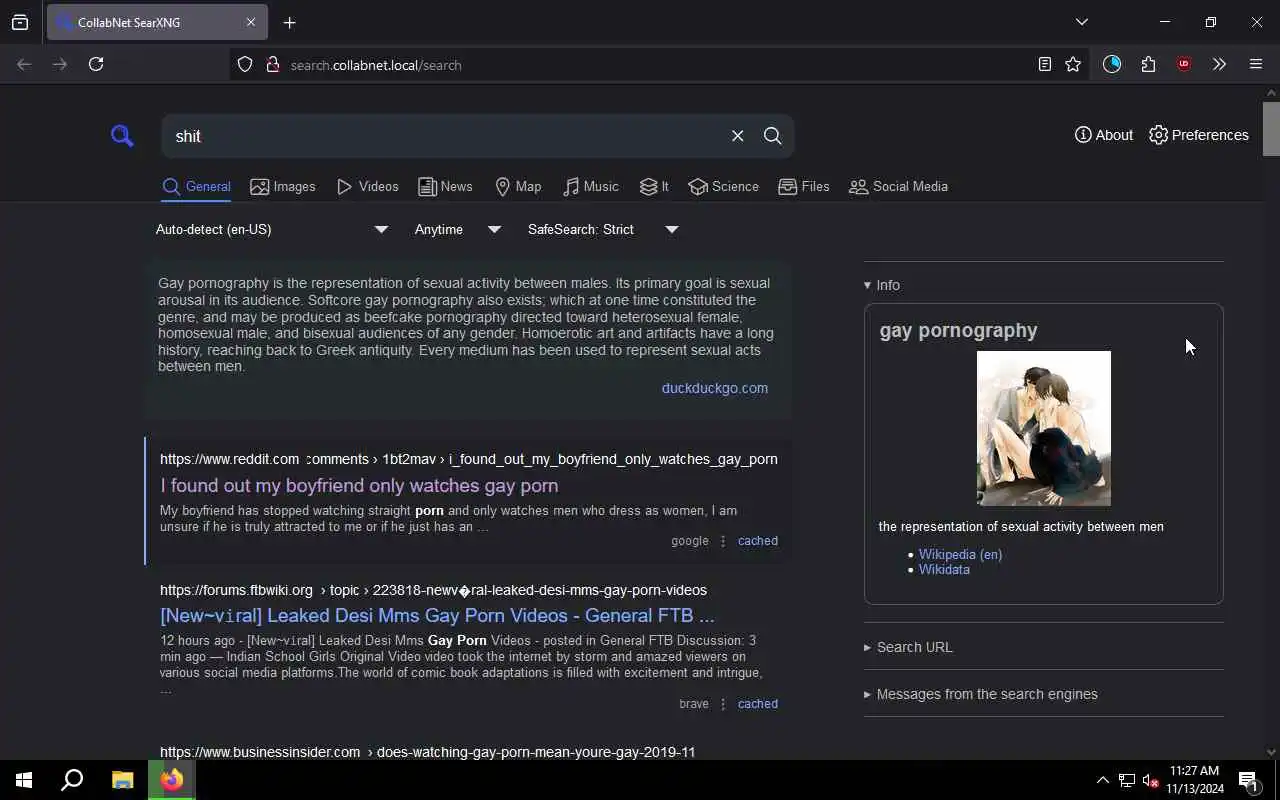Click the muted volume tray icon
Viewport: 1280px width, 800px height.
tap(1151, 780)
